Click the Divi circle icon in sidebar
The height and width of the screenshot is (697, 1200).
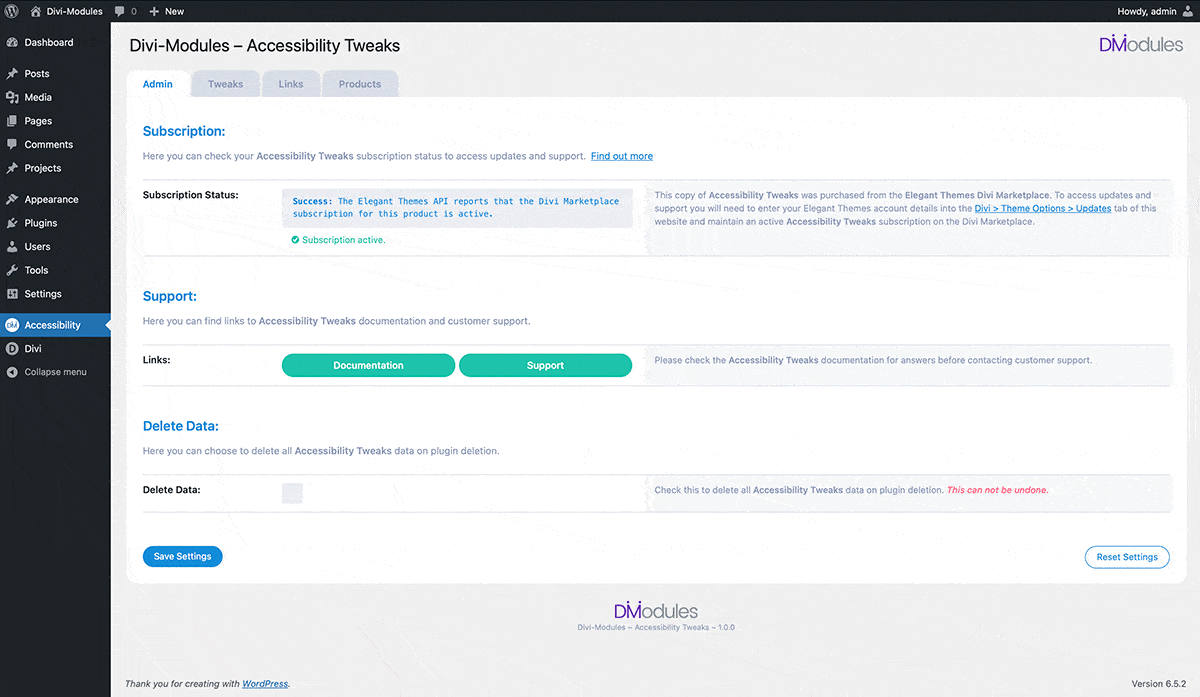click(12, 349)
